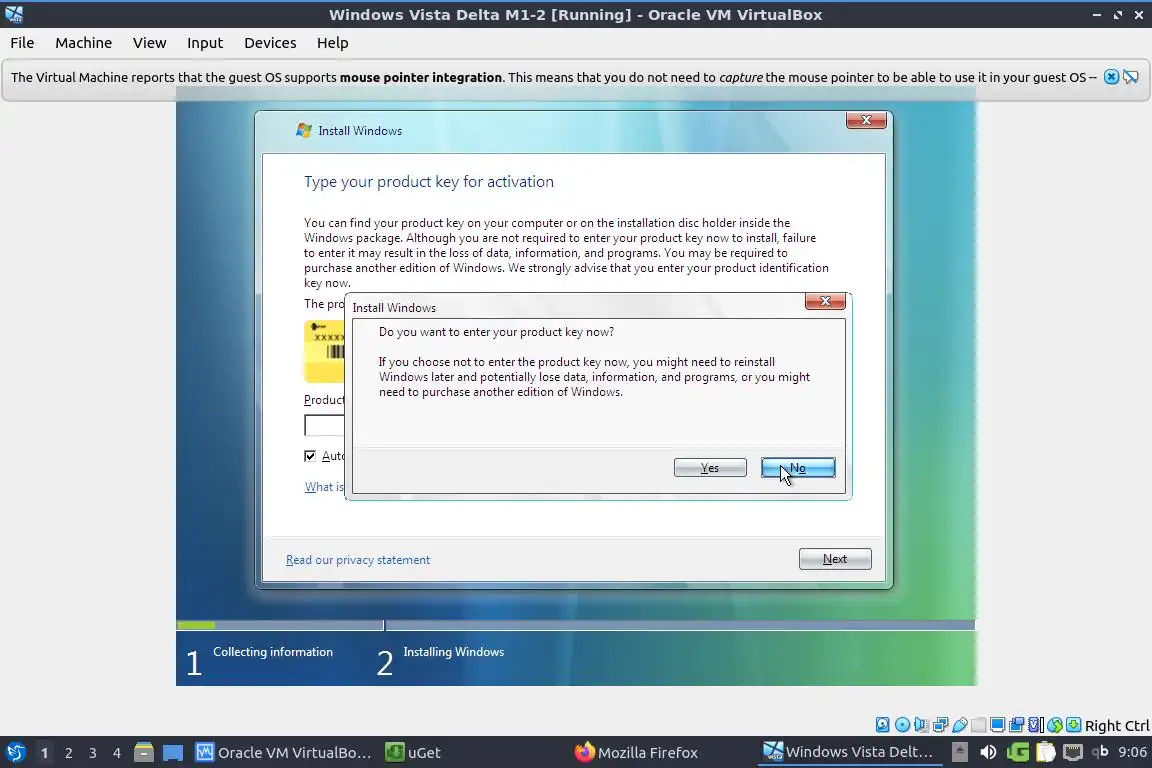The height and width of the screenshot is (768, 1152).
Task: Click the CPU virtualization status icon
Action: 1036,725
